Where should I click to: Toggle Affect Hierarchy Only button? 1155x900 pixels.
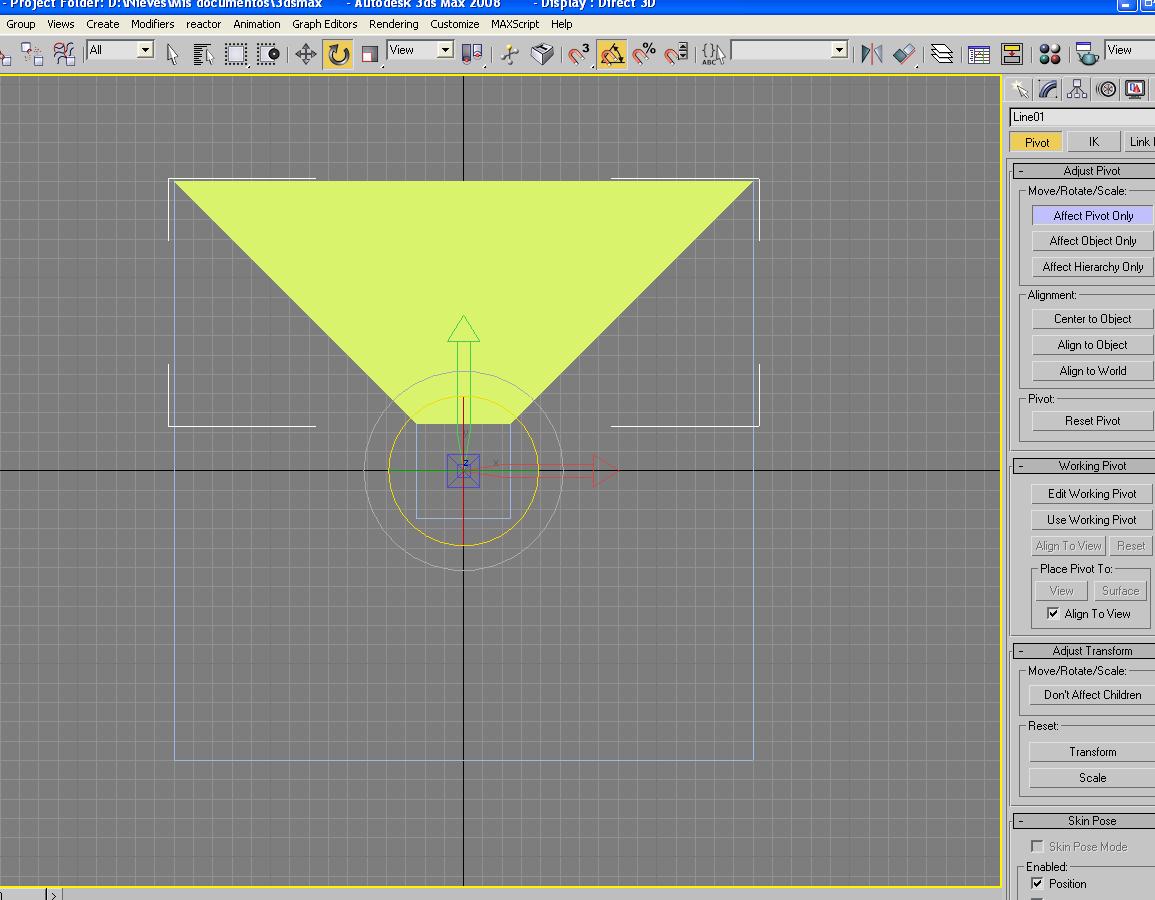click(x=1092, y=267)
